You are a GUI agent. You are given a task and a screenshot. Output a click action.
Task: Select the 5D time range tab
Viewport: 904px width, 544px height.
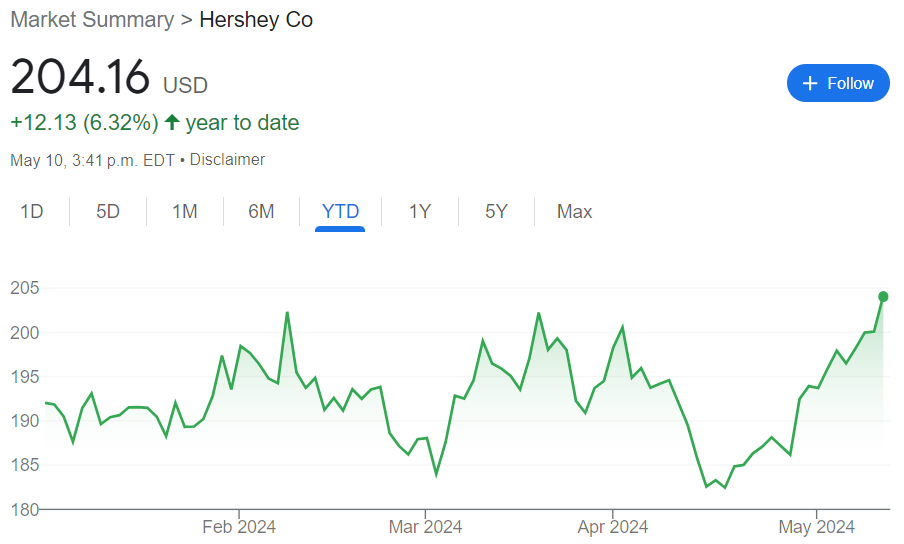tap(108, 211)
